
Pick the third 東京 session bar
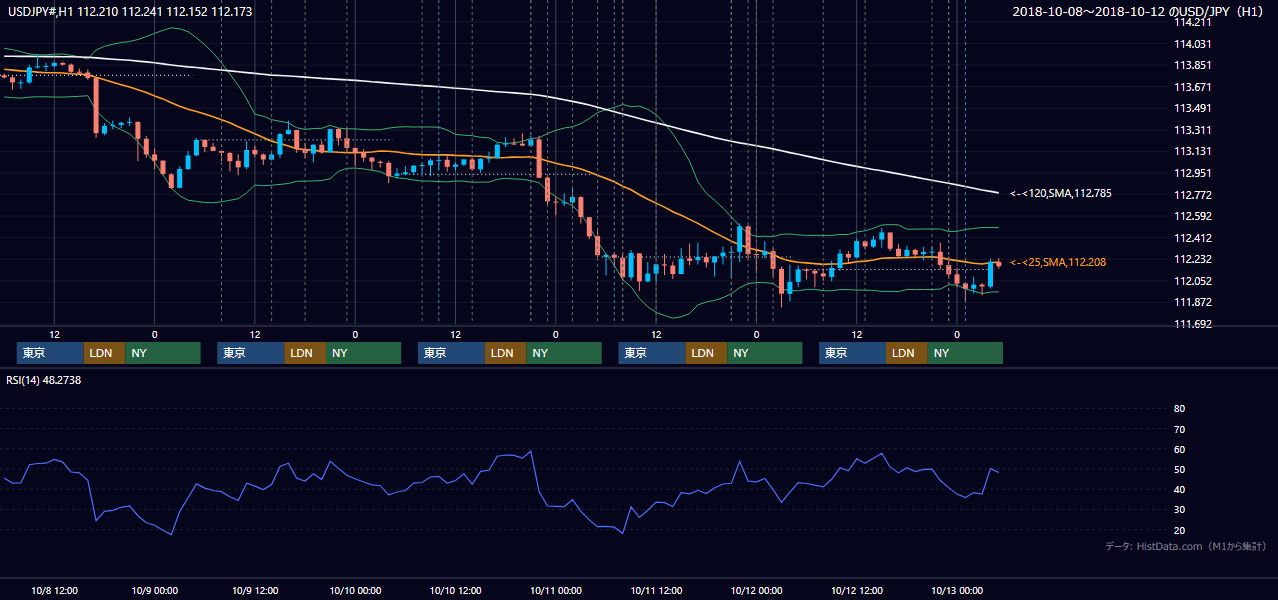(x=451, y=353)
